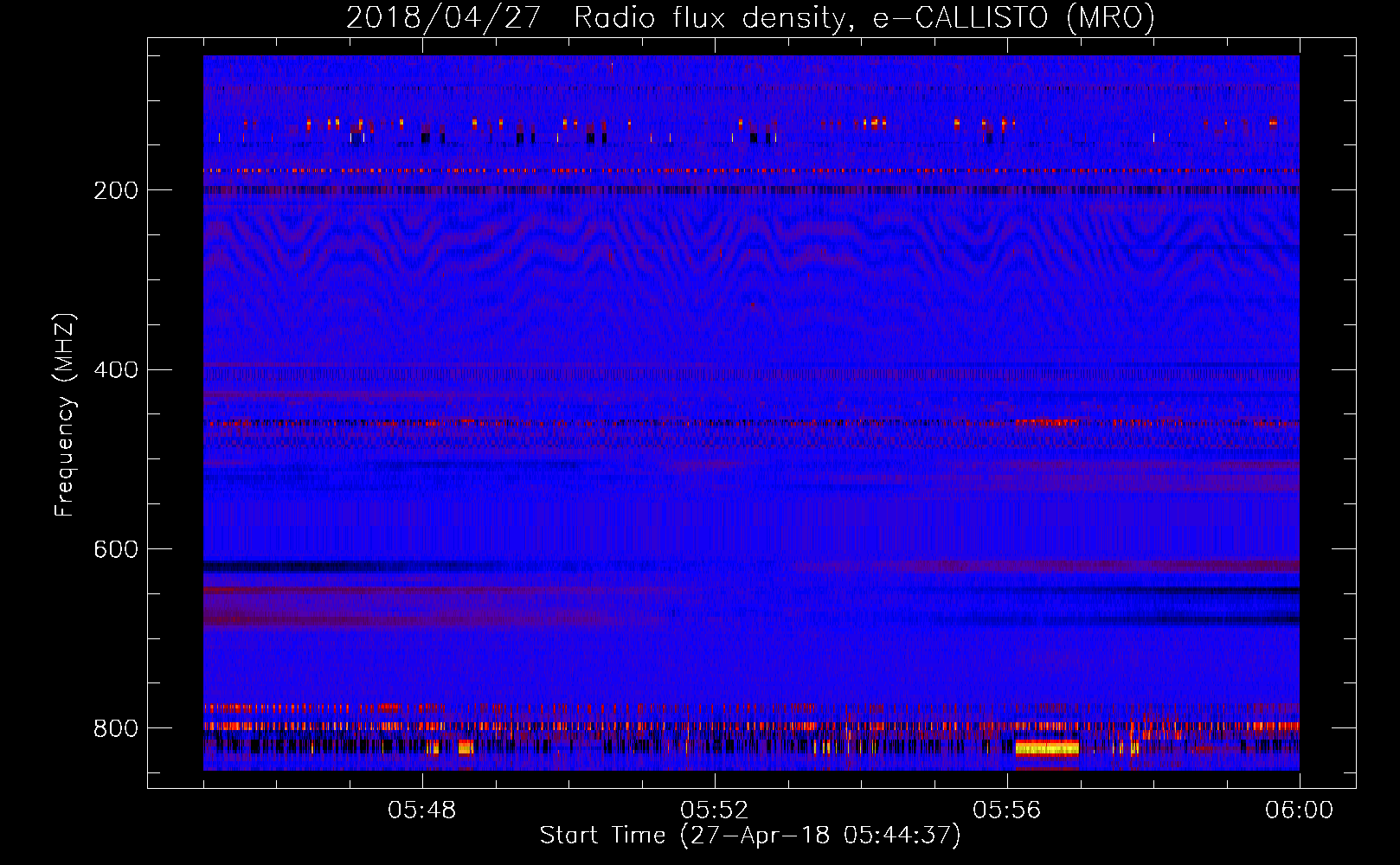The width and height of the screenshot is (1400, 865).
Task: Click the 05:56 time tick label
Action: click(1007, 811)
